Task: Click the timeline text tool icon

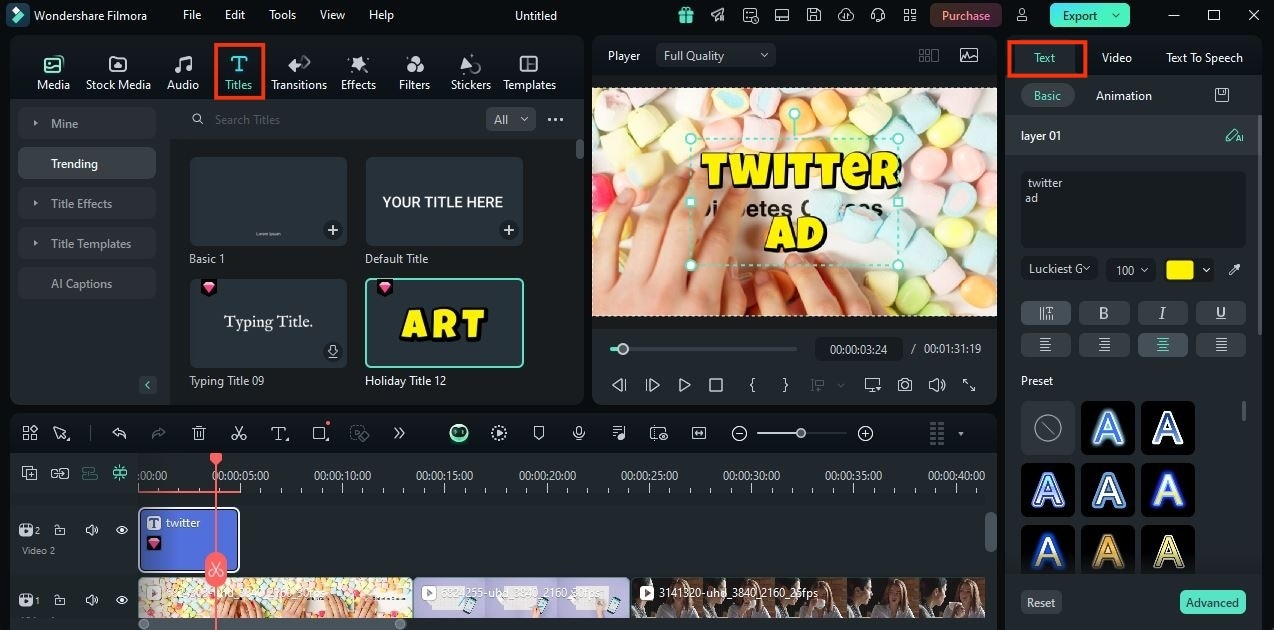Action: pyautogui.click(x=280, y=433)
